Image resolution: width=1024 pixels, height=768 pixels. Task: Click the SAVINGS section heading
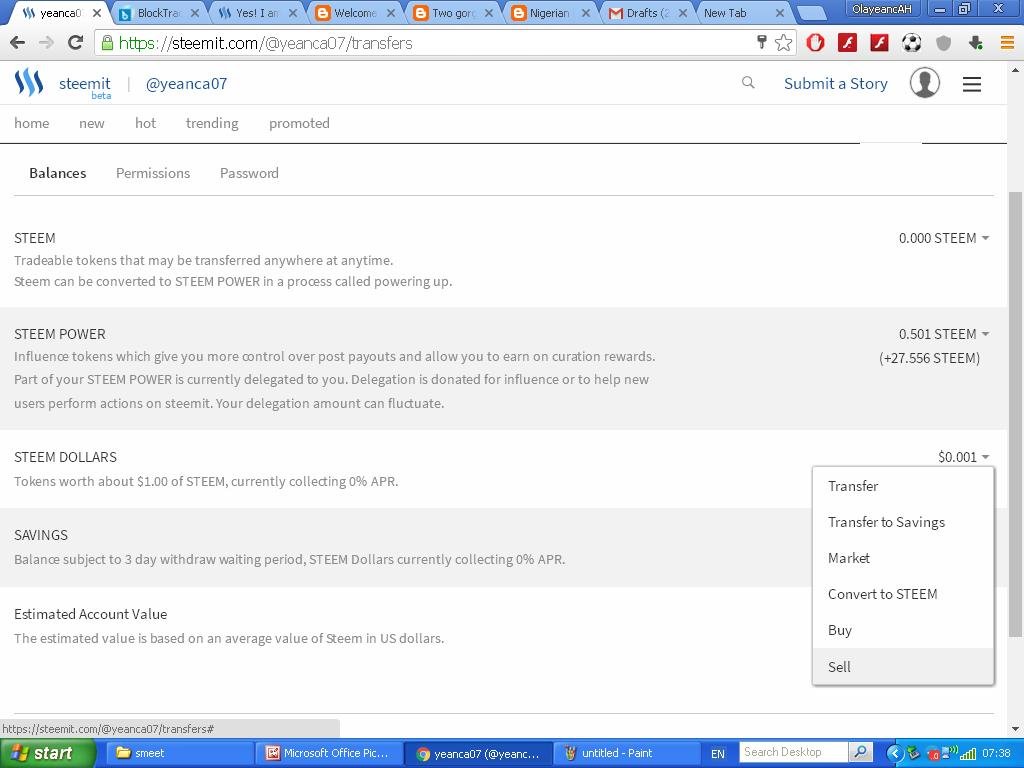40,536
